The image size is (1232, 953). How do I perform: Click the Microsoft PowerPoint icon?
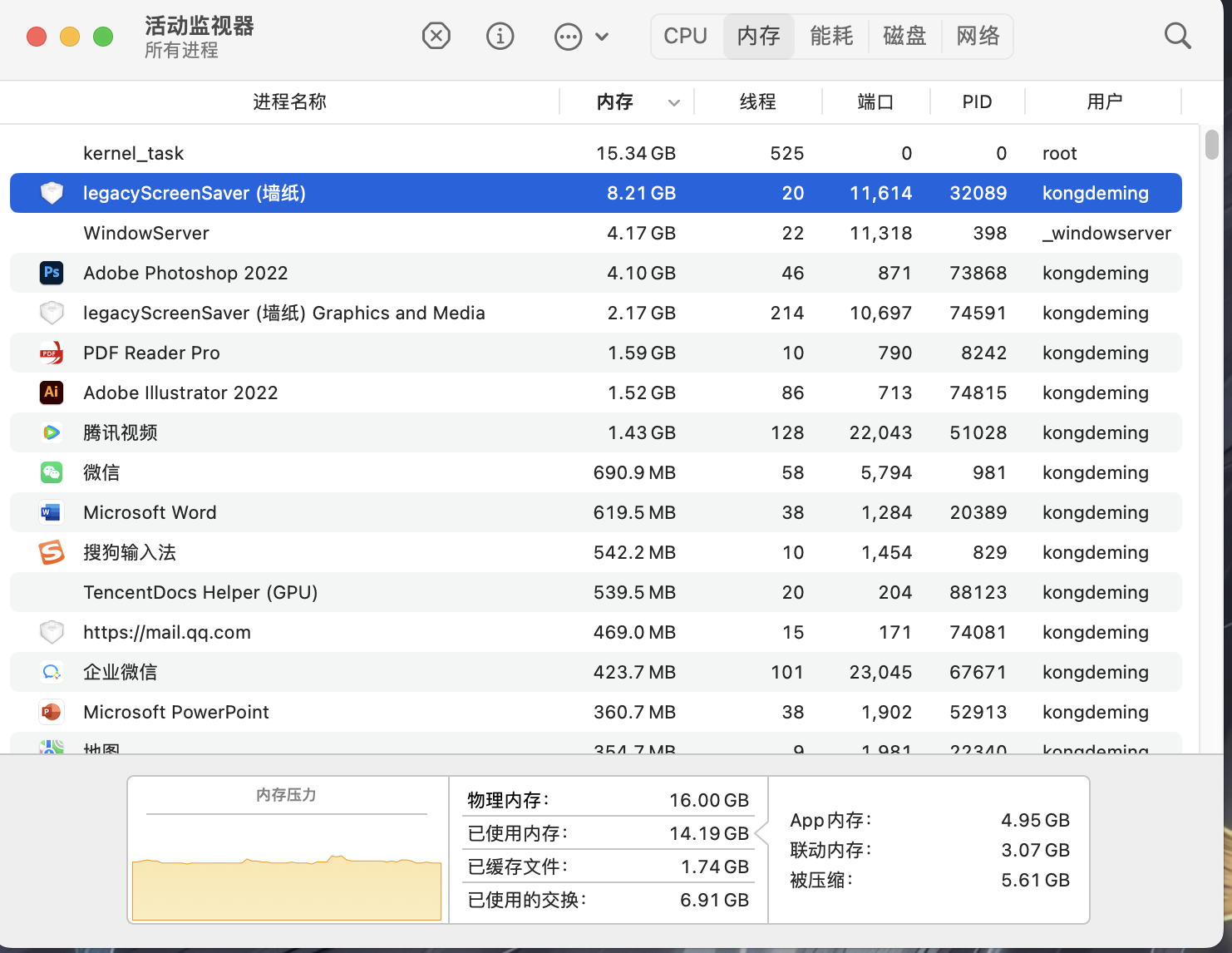(52, 712)
